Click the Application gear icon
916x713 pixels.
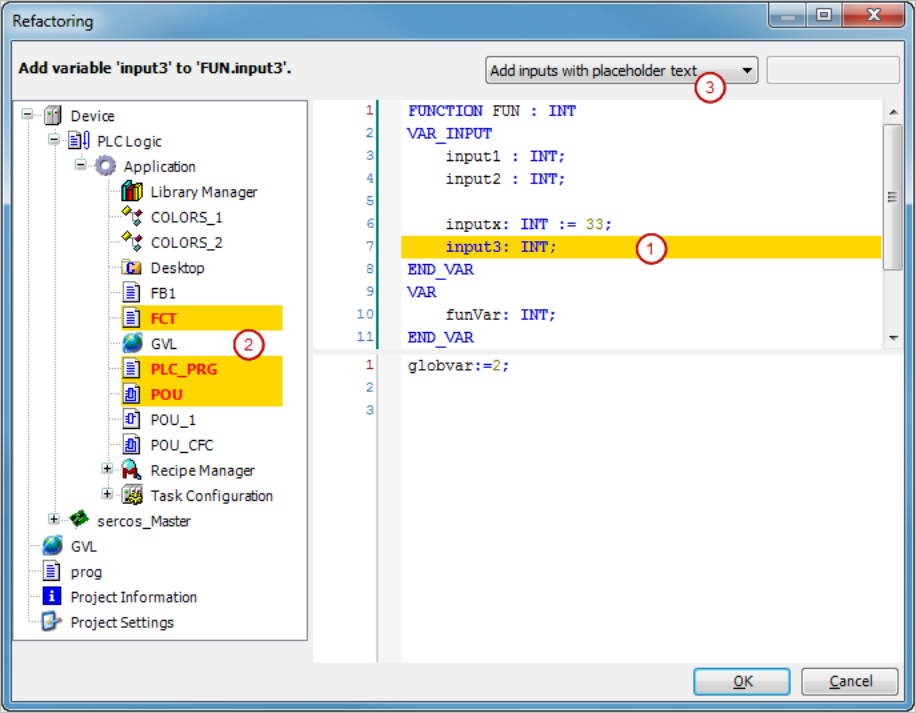tap(105, 166)
